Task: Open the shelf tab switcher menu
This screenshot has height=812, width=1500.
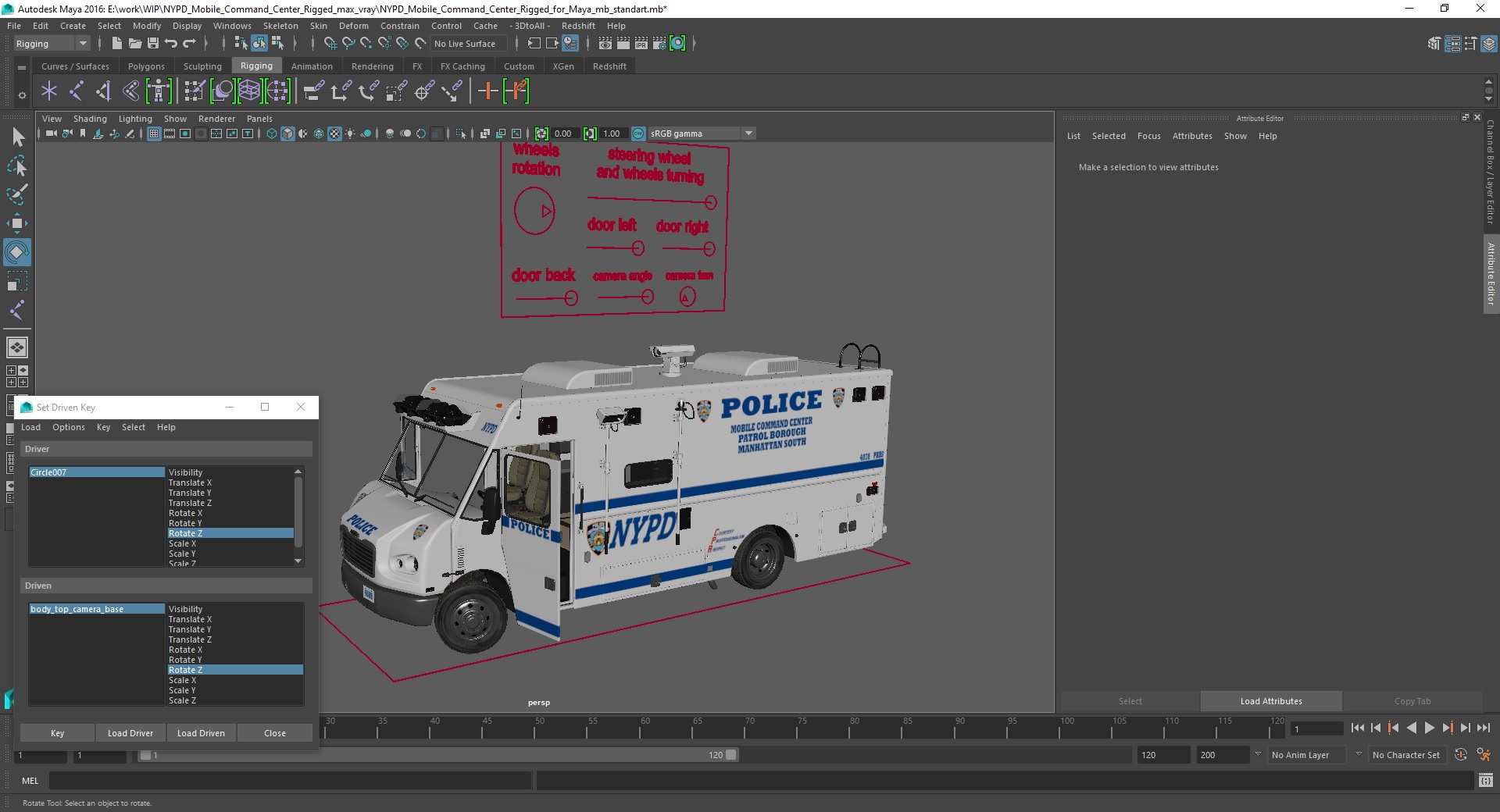Action: pyautogui.click(x=22, y=68)
